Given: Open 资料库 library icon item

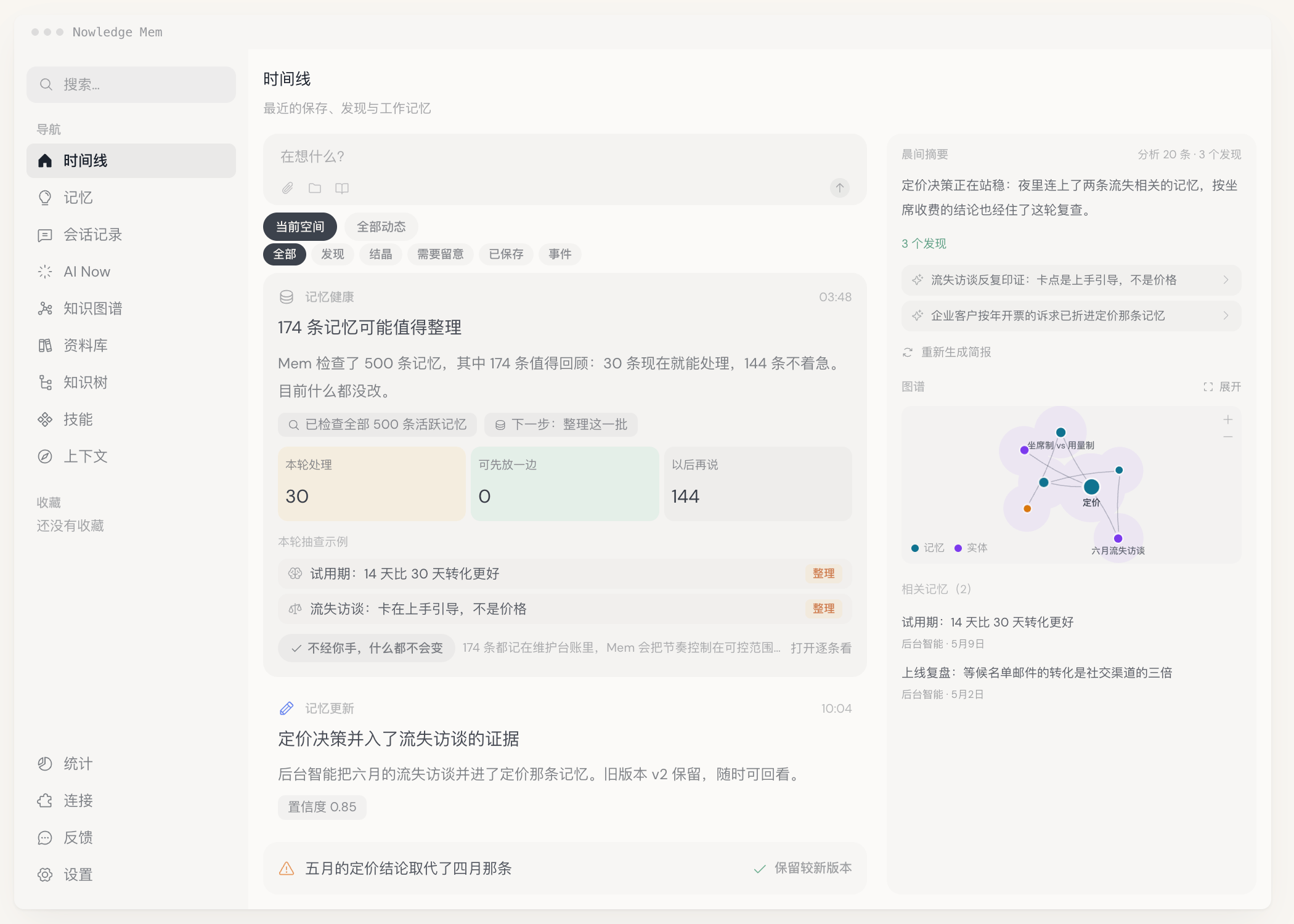Looking at the screenshot, I should 131,346.
